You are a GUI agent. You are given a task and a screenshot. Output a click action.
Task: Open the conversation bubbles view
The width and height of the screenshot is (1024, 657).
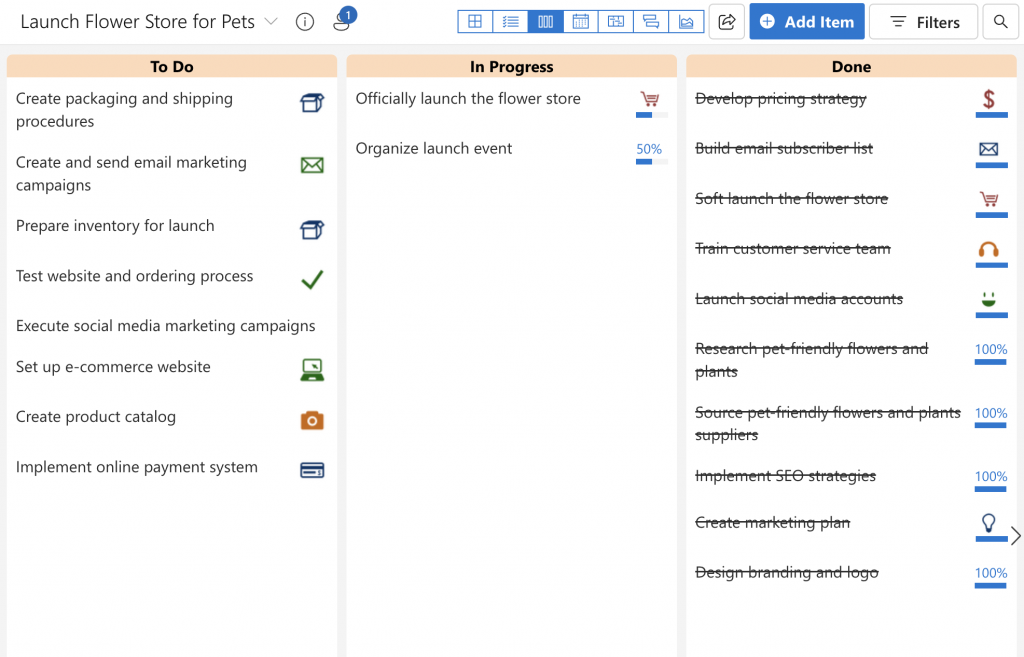point(651,21)
